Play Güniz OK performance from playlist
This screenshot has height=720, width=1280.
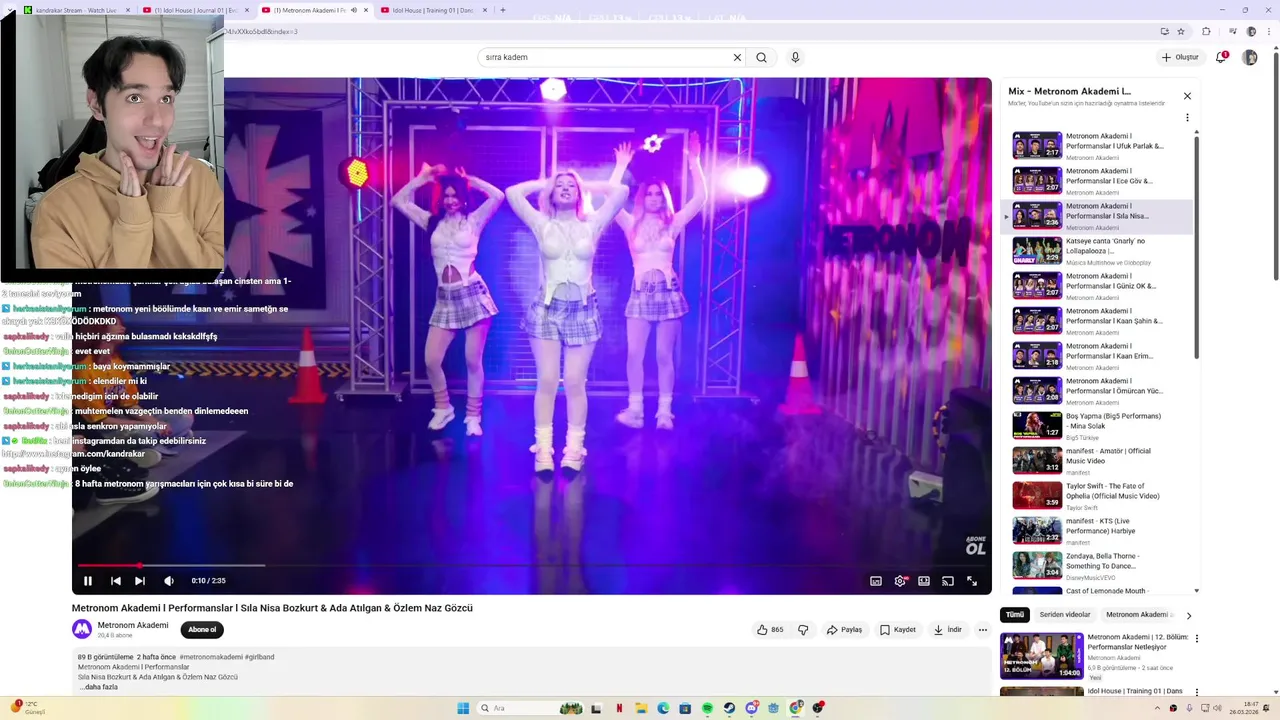pos(1098,286)
